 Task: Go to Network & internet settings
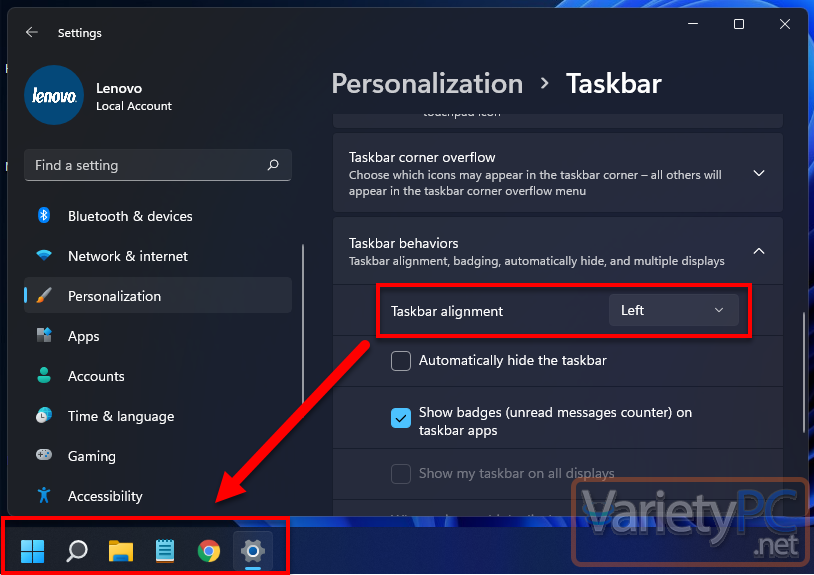tap(127, 256)
